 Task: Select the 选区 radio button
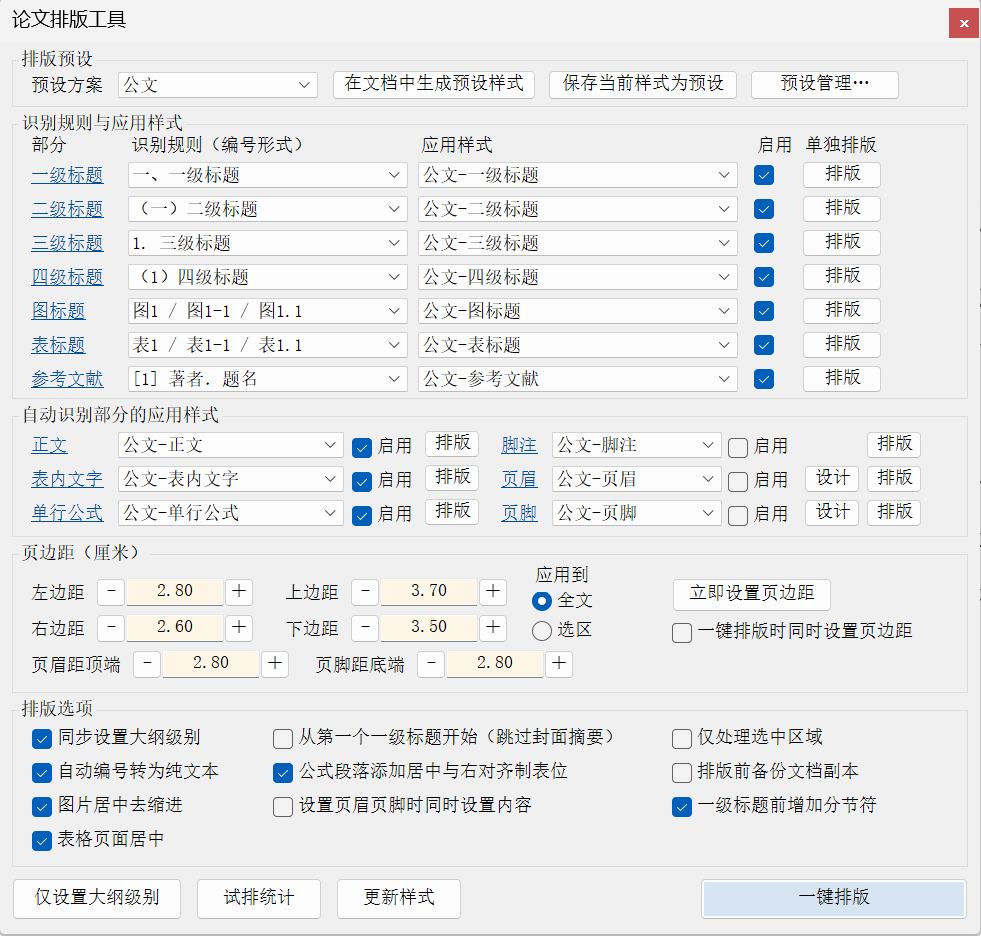point(542,630)
